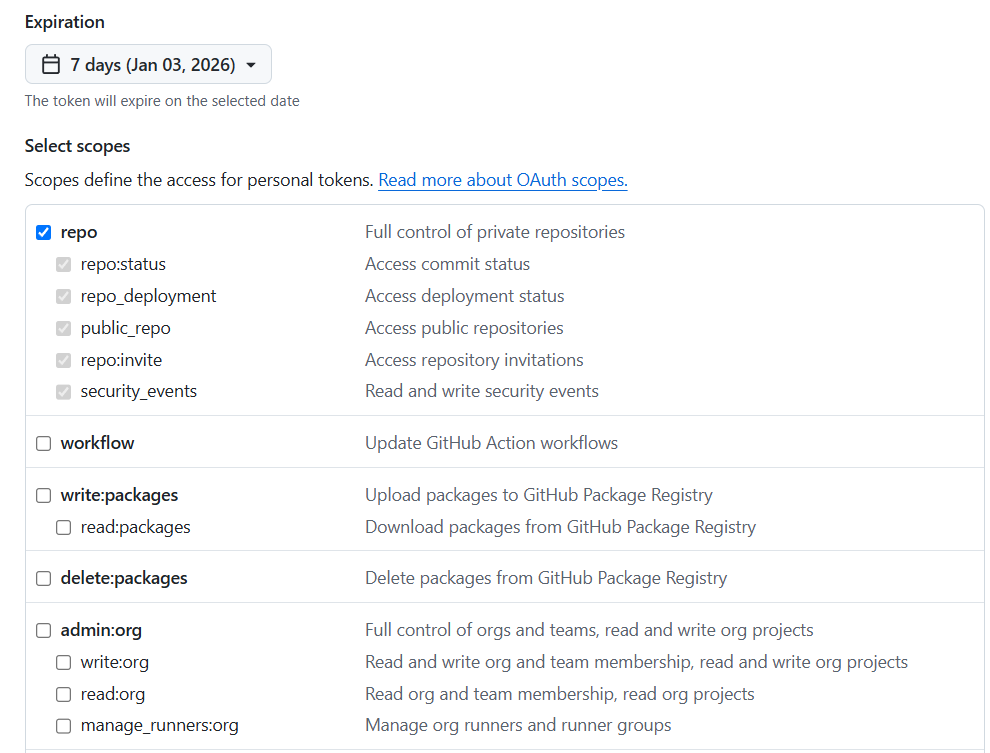The height and width of the screenshot is (753, 990).
Task: Enable the delete:packages scope
Action: click(43, 578)
